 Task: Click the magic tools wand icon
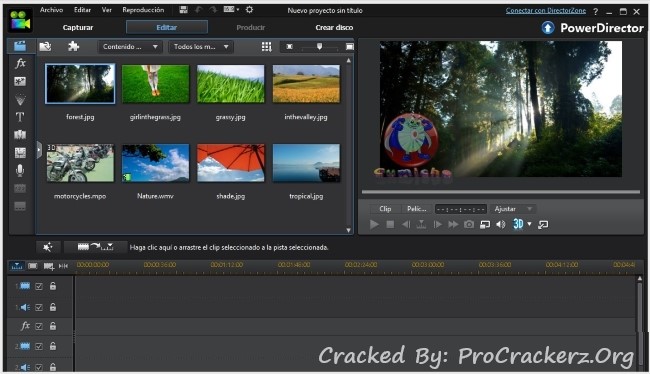tap(48, 247)
